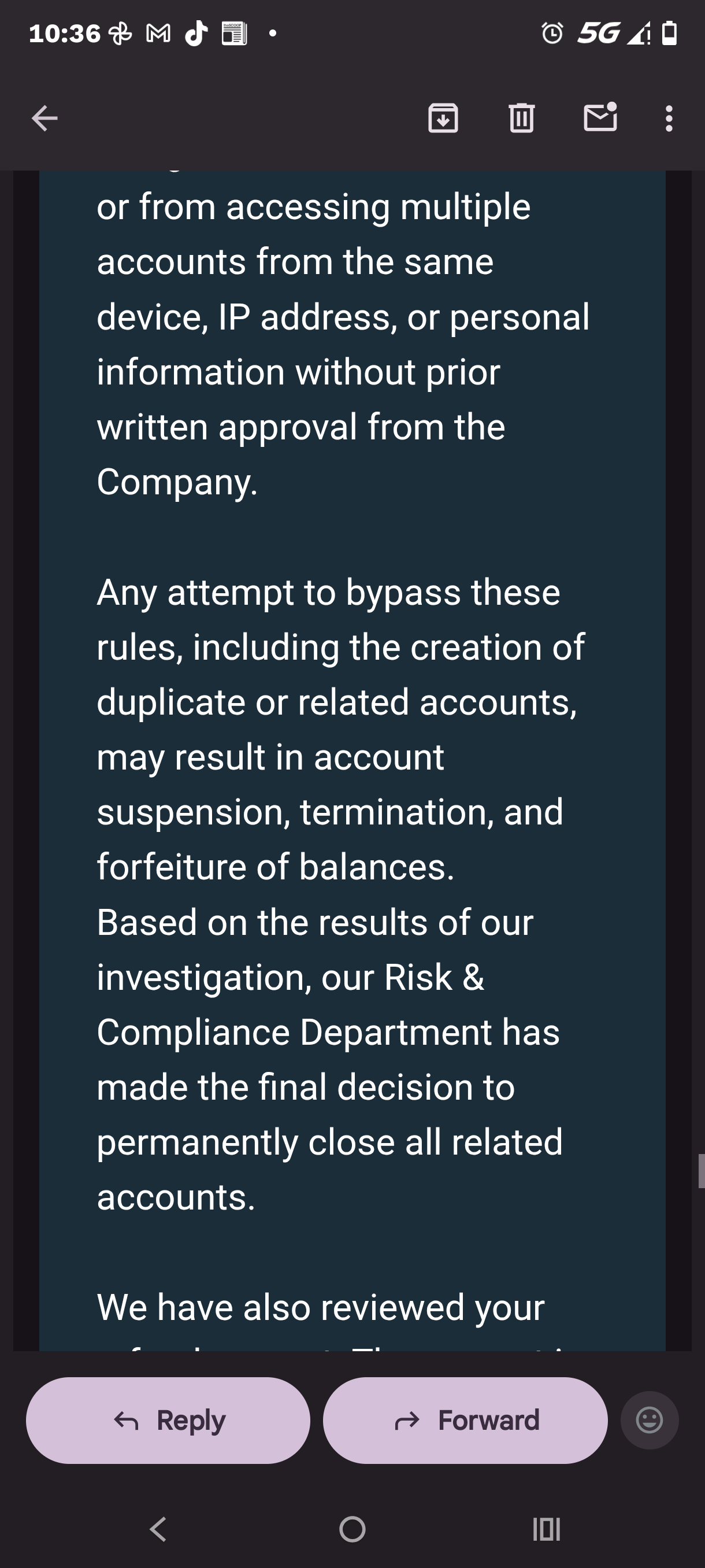The width and height of the screenshot is (705, 1568).
Task: Tap the alarm clock status icon
Action: pos(552,33)
